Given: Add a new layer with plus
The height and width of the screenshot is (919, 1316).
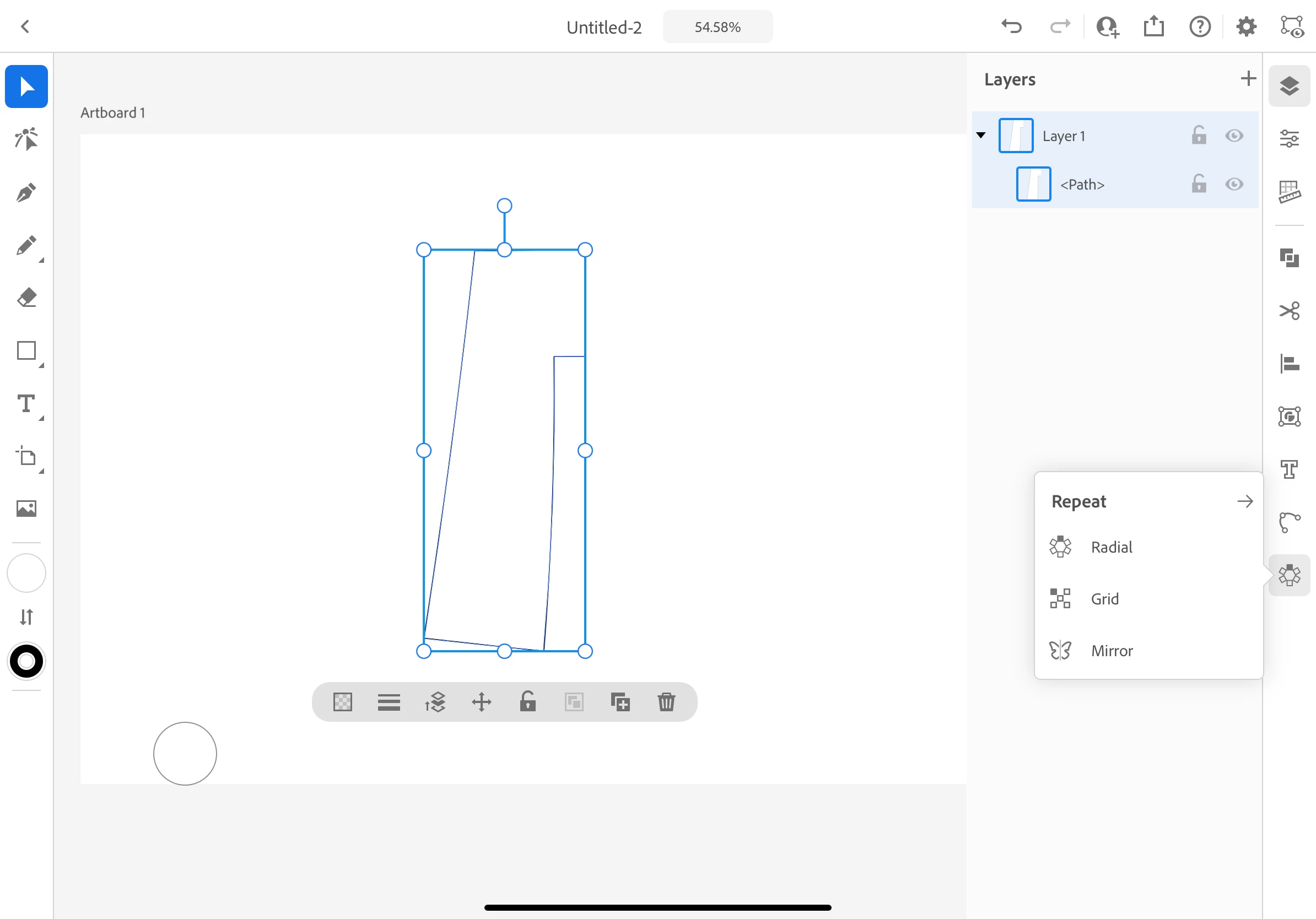Looking at the screenshot, I should (1248, 78).
